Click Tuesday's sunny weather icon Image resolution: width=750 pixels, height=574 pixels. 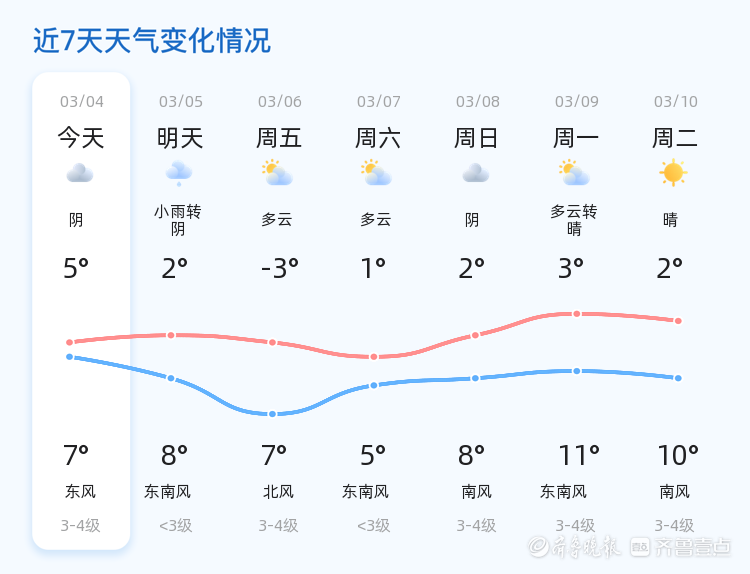673,173
